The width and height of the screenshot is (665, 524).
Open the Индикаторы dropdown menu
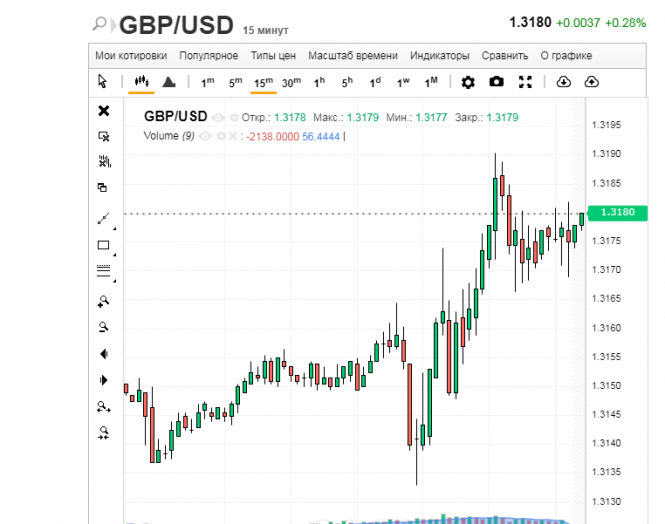coord(439,56)
